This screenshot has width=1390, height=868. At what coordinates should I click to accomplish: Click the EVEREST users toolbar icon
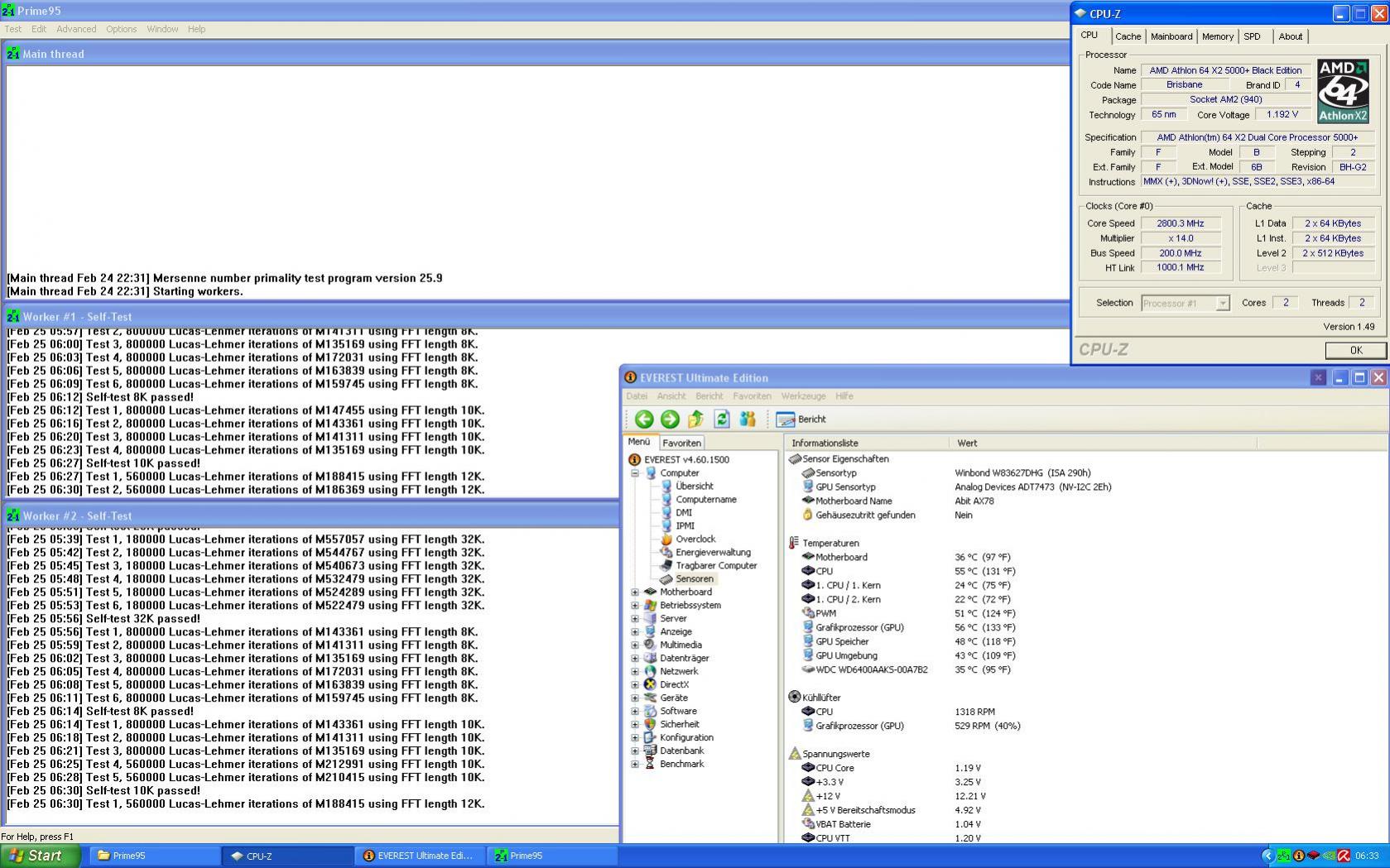748,420
